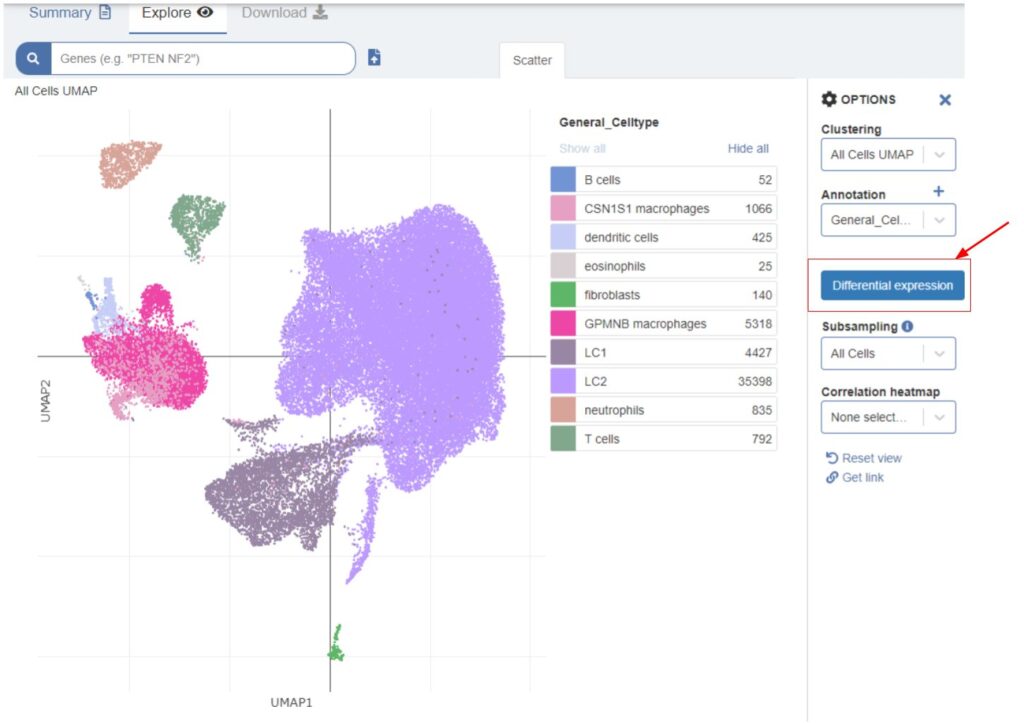Click the fibroblasts green color swatch
The height and width of the screenshot is (723, 1024).
click(563, 295)
